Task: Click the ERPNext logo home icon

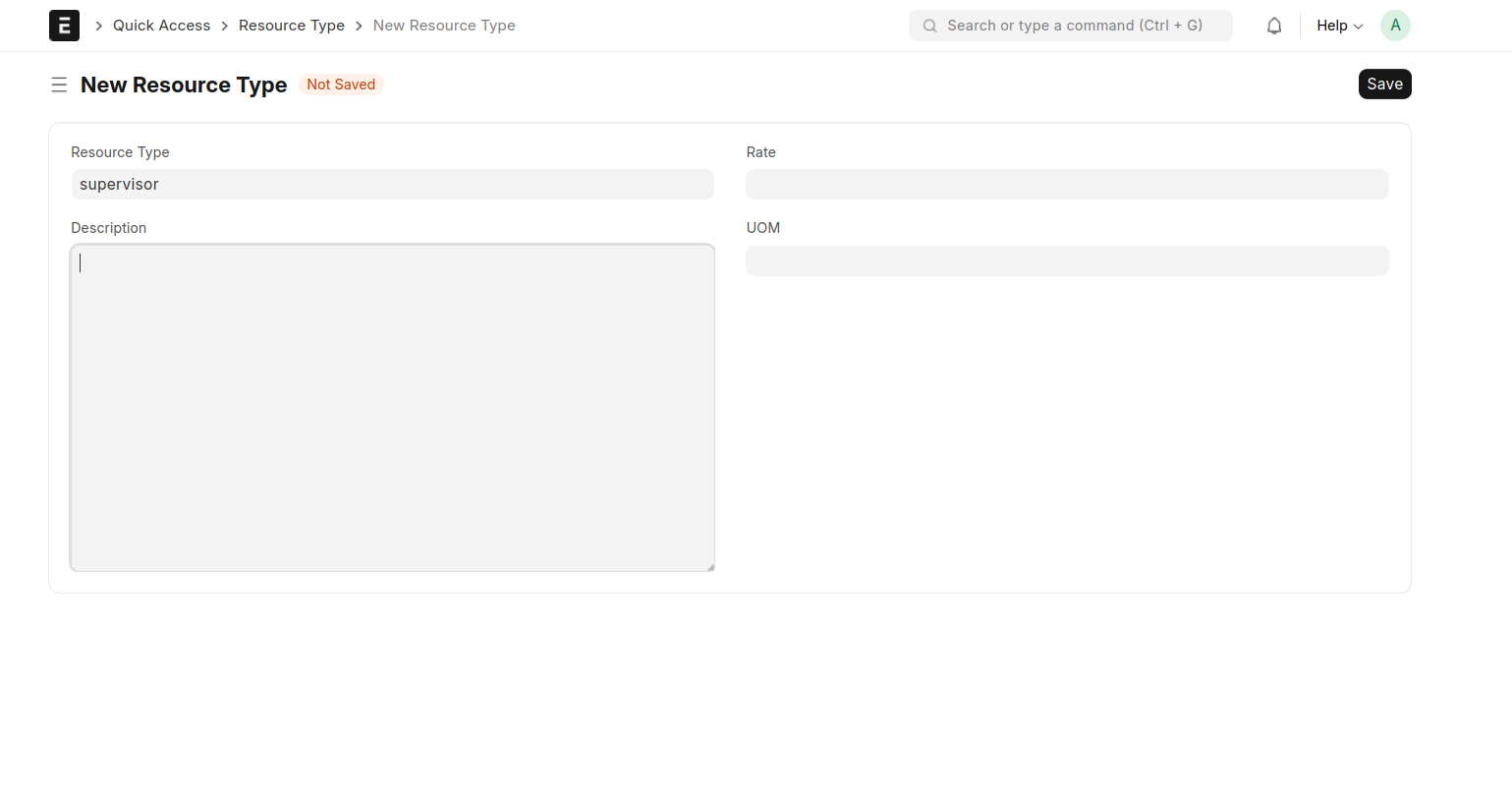Action: click(64, 26)
